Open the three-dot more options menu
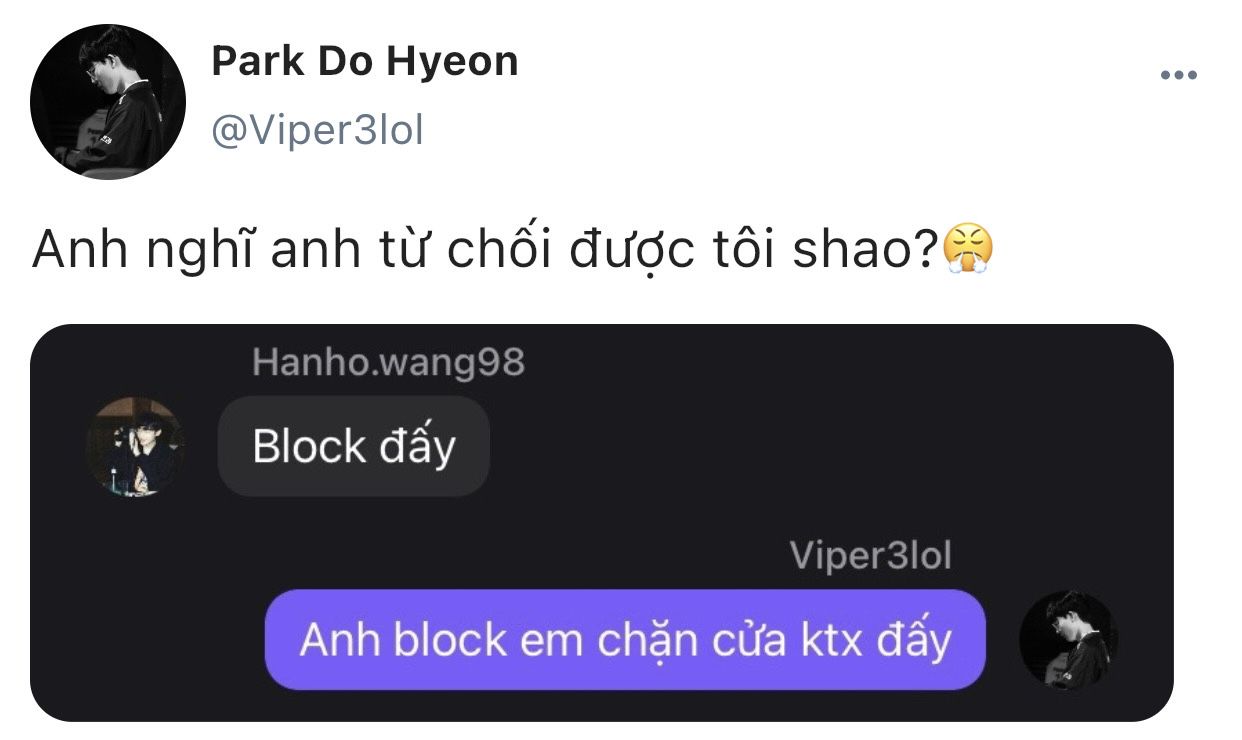The image size is (1242, 740). pyautogui.click(x=1178, y=76)
